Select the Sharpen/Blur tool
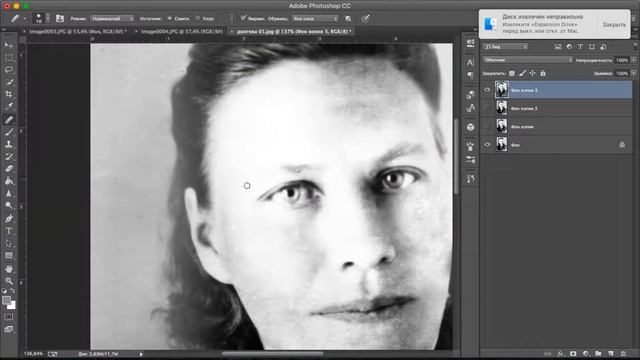Screen dimensions: 640x360 click(x=9, y=193)
